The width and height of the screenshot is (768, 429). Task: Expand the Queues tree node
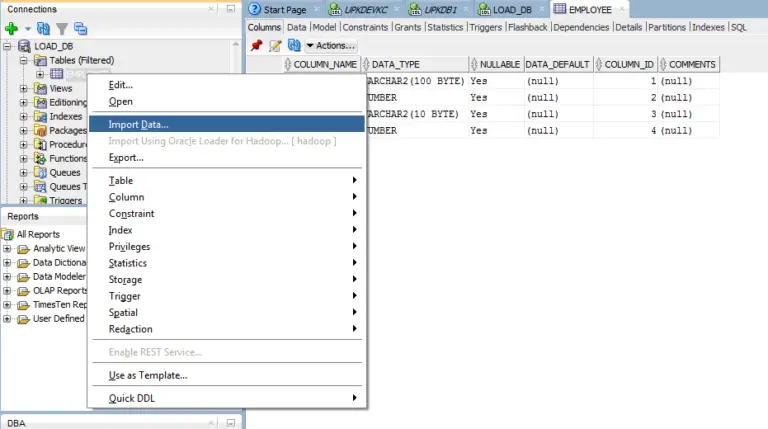(x=24, y=173)
